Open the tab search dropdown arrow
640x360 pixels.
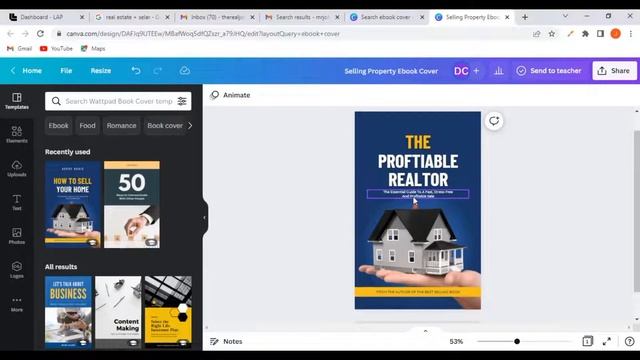pyautogui.click(x=565, y=16)
